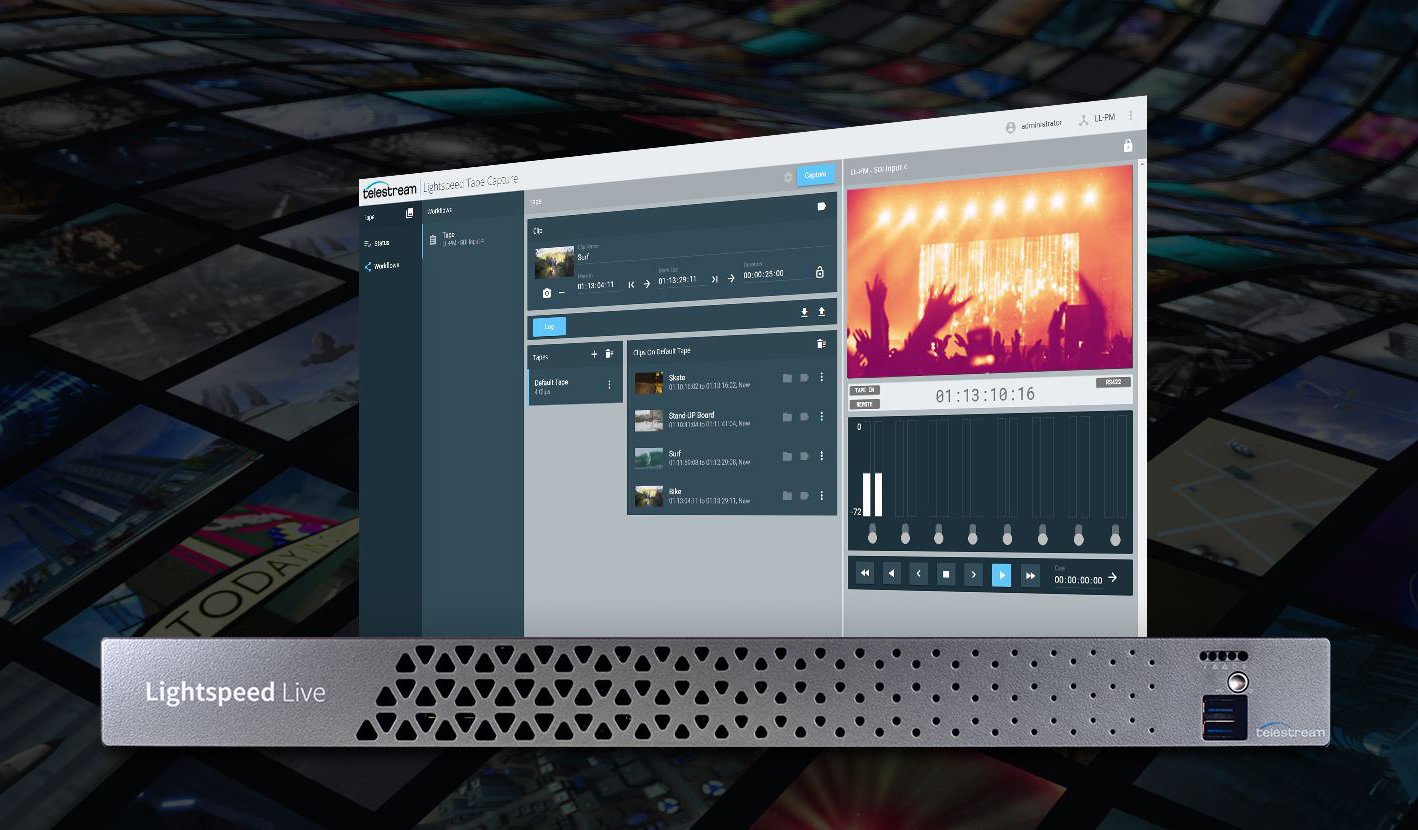Image resolution: width=1418 pixels, height=830 pixels.
Task: Click the Clip Name field showing Surf
Action: click(x=706, y=254)
